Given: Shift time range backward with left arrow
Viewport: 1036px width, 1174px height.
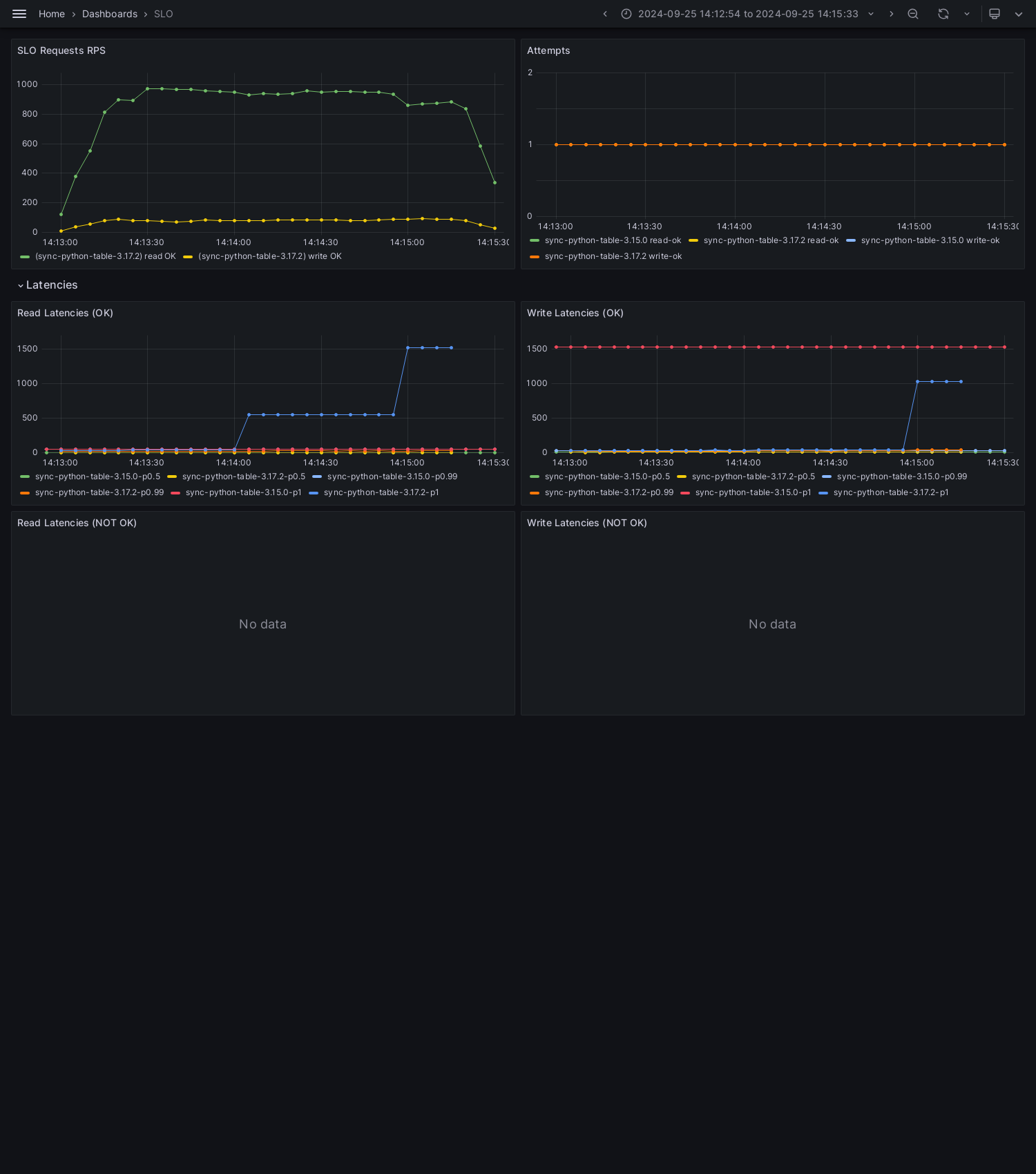Looking at the screenshot, I should [x=605, y=14].
